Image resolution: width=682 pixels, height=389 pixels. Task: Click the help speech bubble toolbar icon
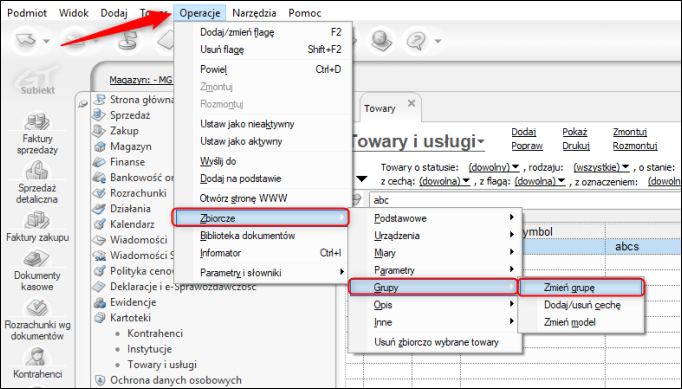coord(417,40)
